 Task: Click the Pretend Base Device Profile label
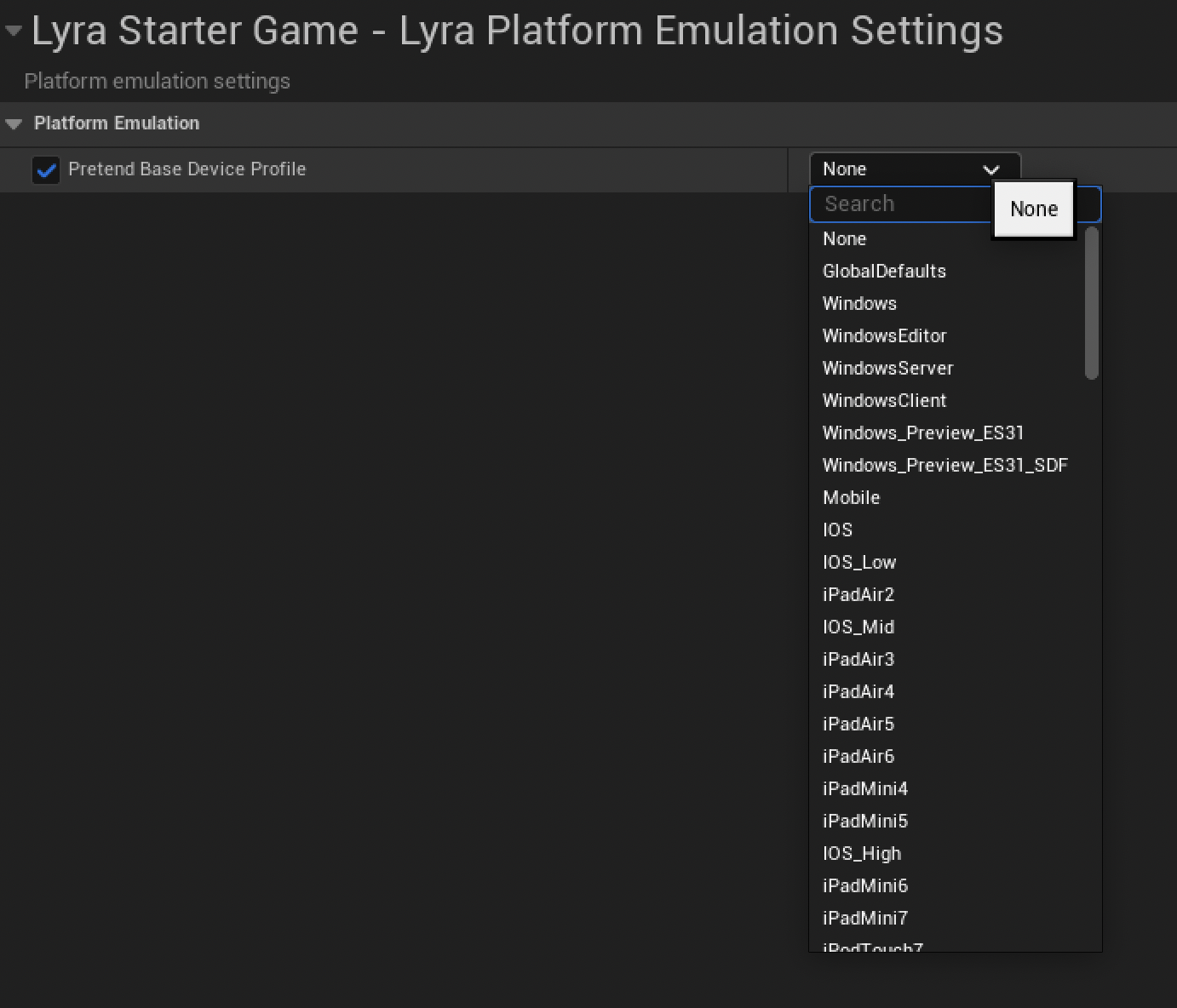pos(187,169)
